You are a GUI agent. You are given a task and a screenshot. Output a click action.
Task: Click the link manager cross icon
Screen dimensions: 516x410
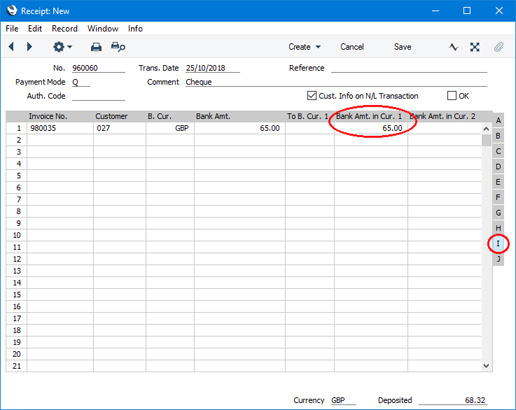(x=475, y=47)
